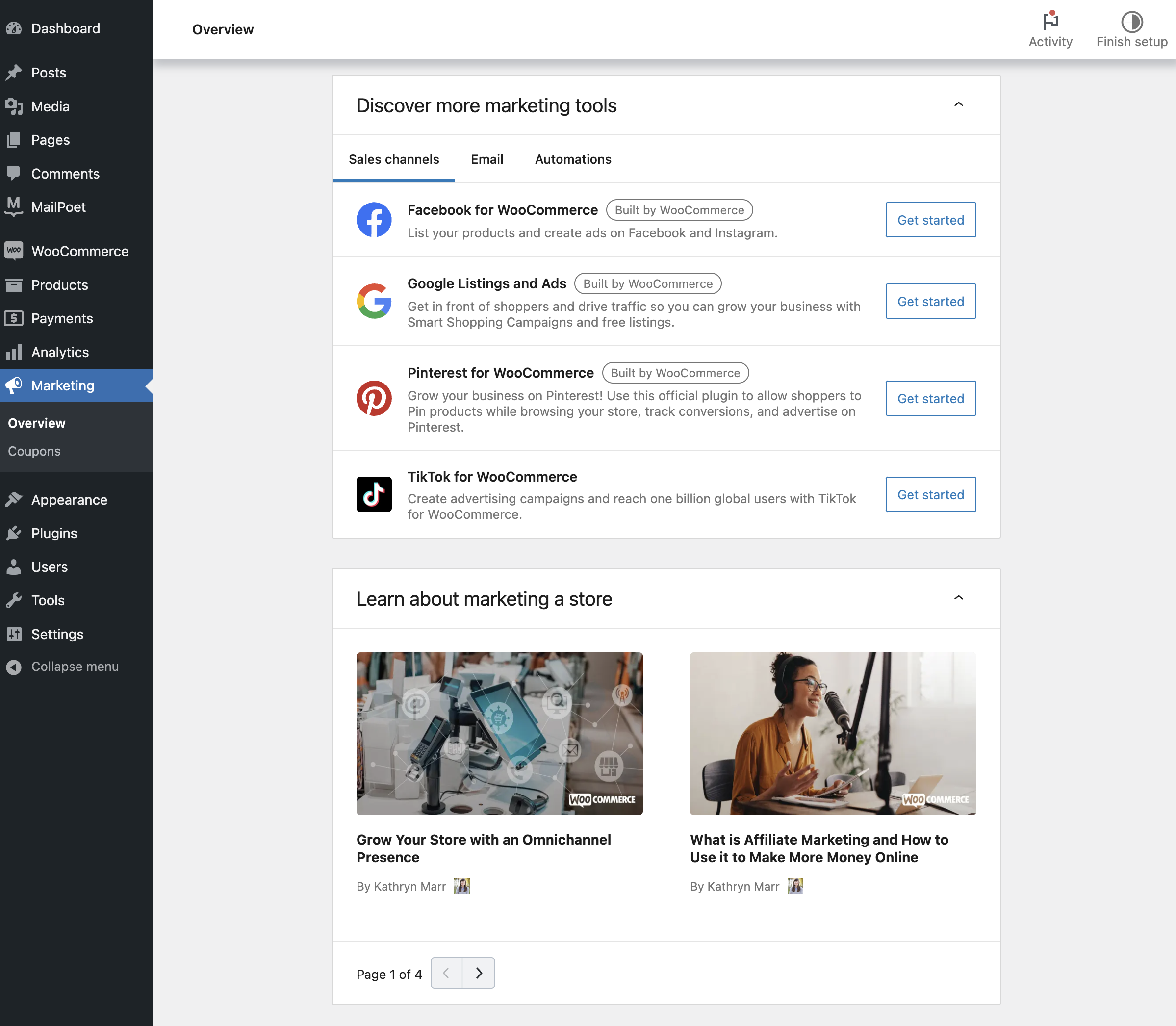Switch to the Email tab
Screen dimensions: 1176x1026
click(x=486, y=159)
